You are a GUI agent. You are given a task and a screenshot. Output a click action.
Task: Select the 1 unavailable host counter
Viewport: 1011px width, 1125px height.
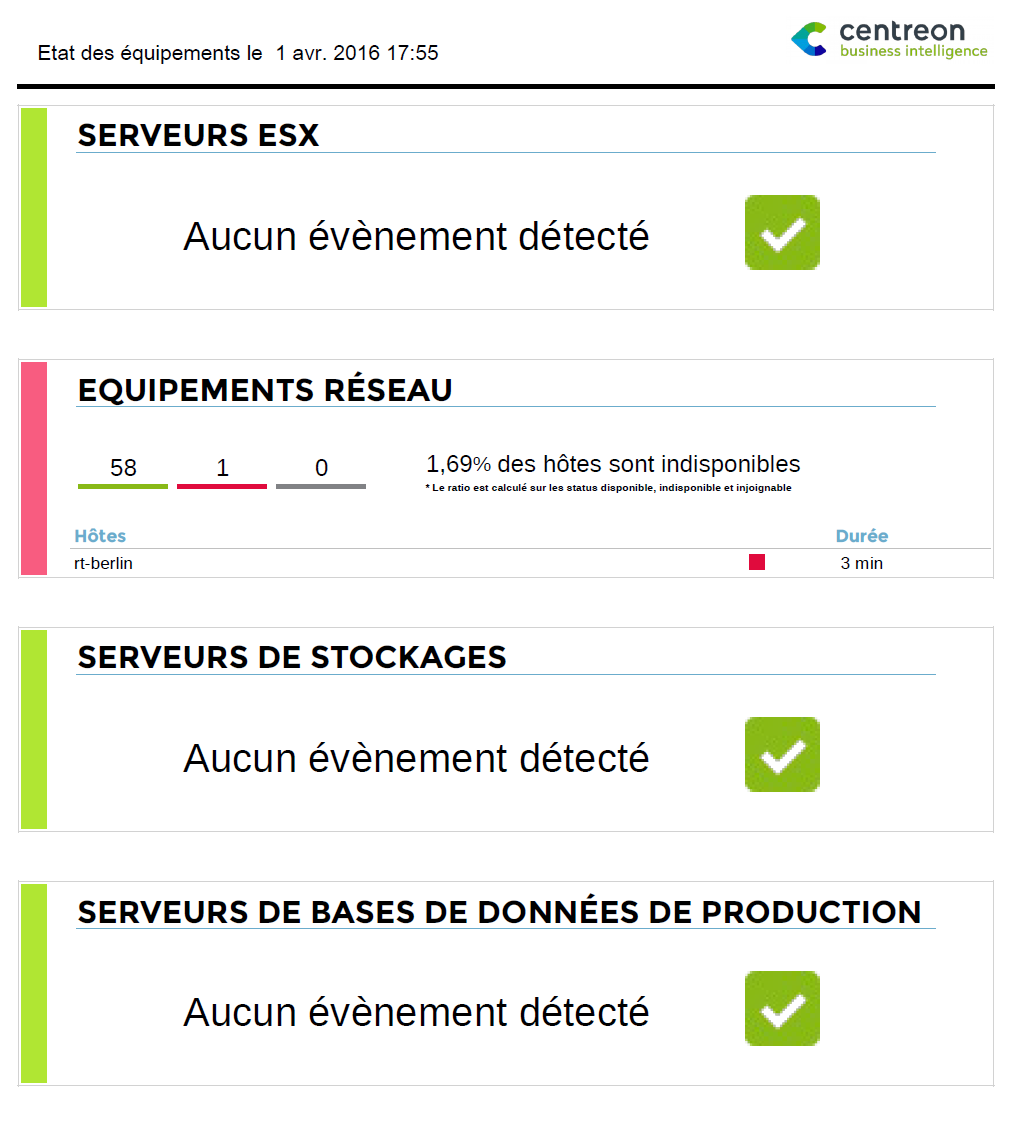pos(222,469)
